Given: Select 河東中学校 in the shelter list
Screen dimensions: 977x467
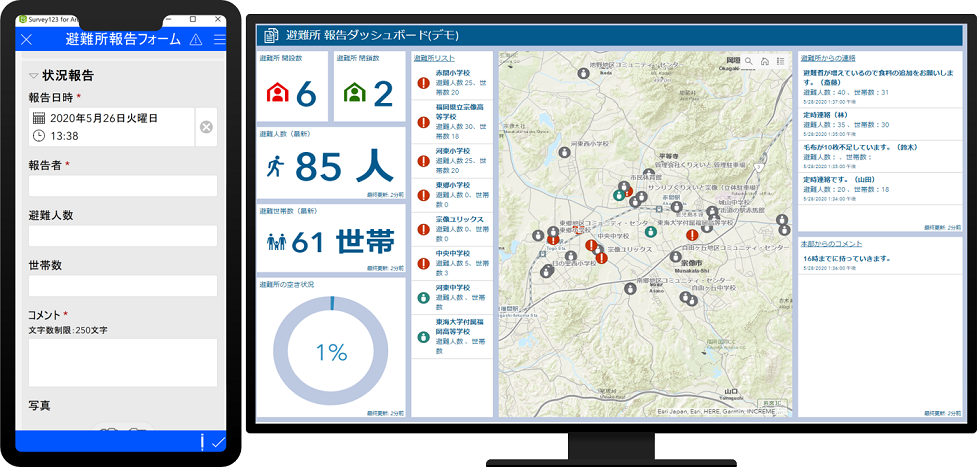Looking at the screenshot, I should (x=452, y=297).
